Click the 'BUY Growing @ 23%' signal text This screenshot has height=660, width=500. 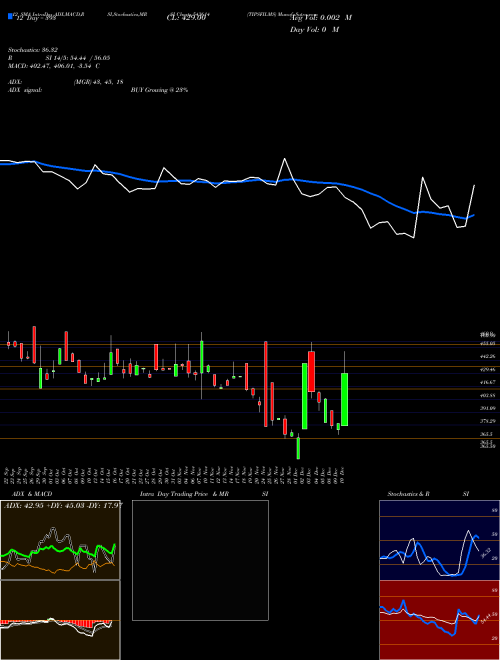(x=159, y=90)
